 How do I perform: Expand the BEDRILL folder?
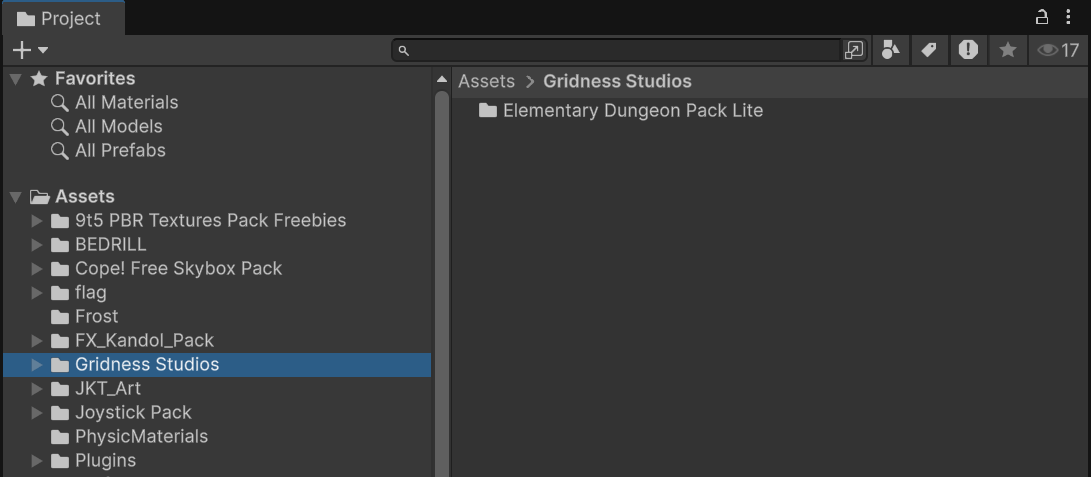[37, 245]
